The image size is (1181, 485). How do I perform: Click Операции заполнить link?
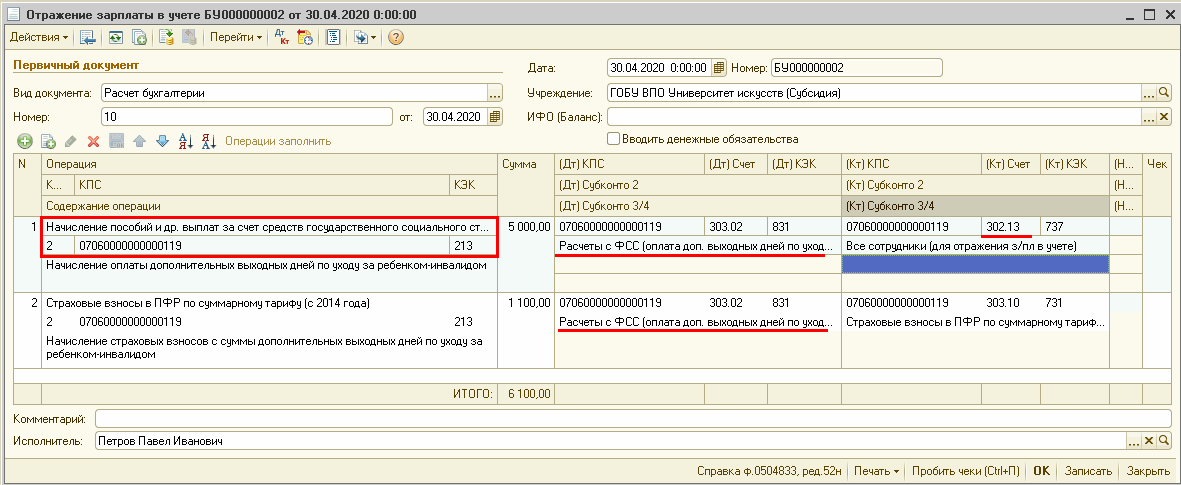tap(278, 141)
